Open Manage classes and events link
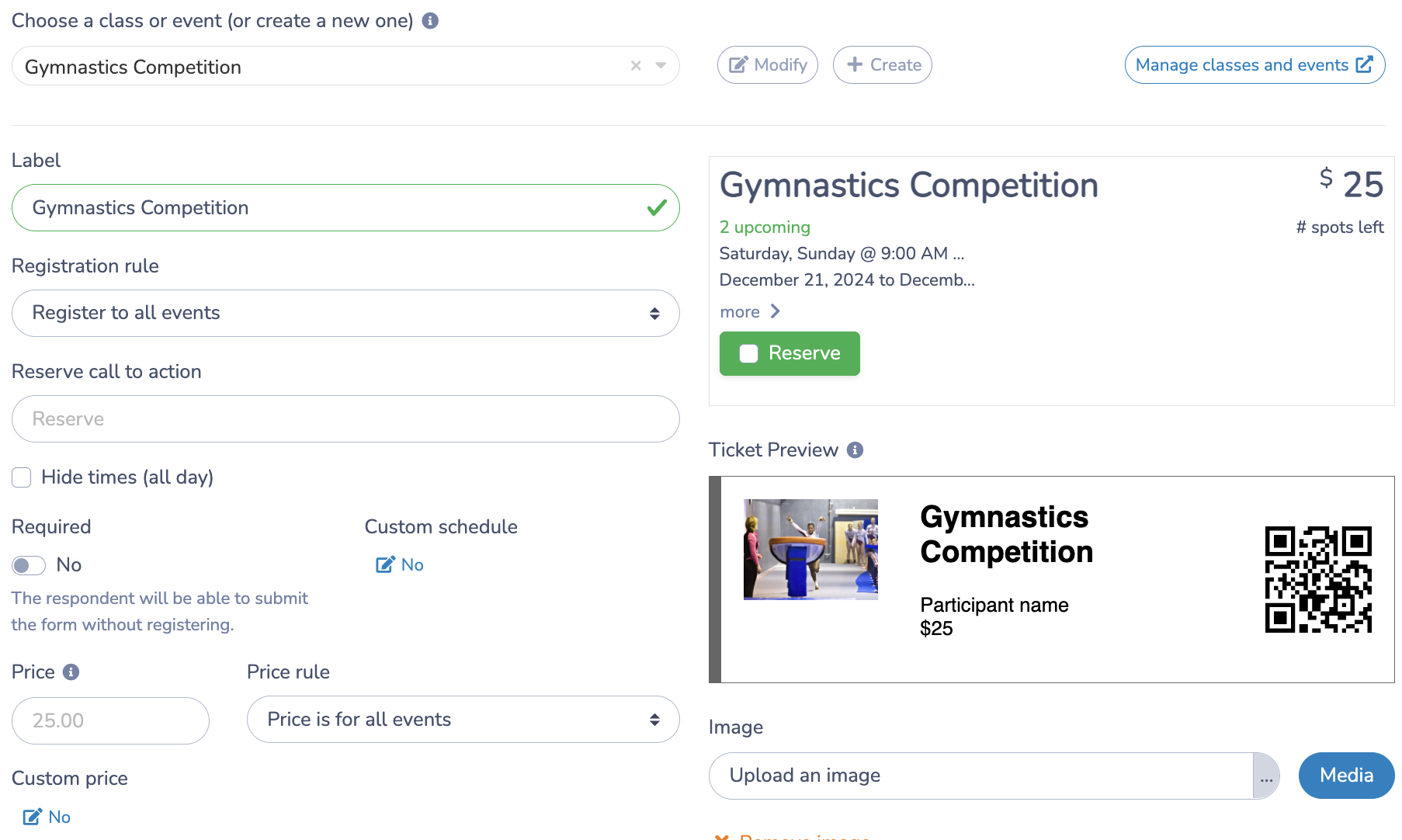 coord(1255,65)
